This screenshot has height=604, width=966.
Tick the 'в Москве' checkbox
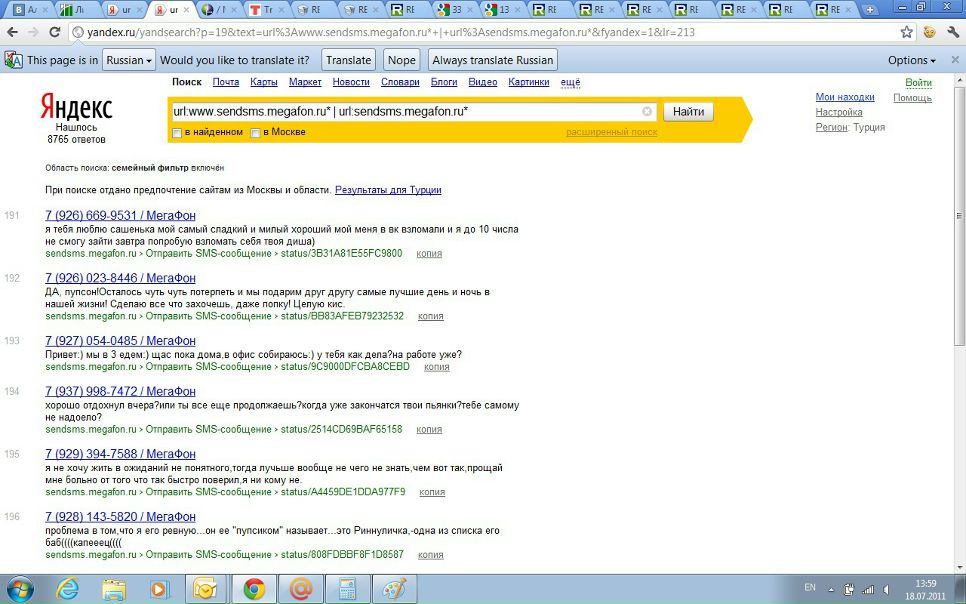[256, 133]
